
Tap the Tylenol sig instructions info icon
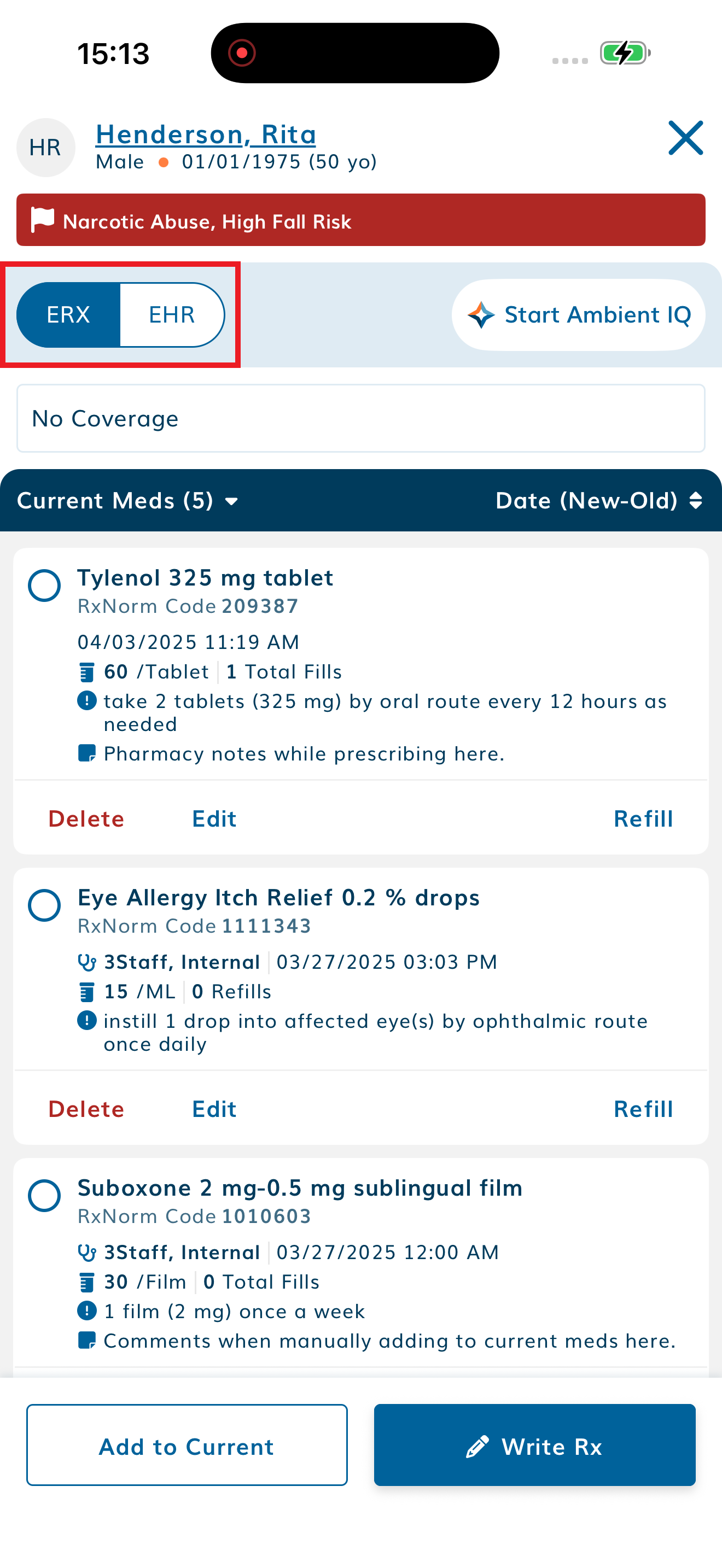click(87, 701)
